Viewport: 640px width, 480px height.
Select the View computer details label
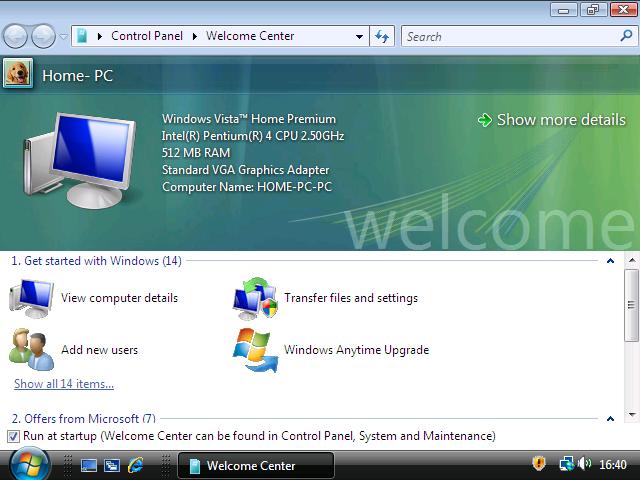coord(120,298)
